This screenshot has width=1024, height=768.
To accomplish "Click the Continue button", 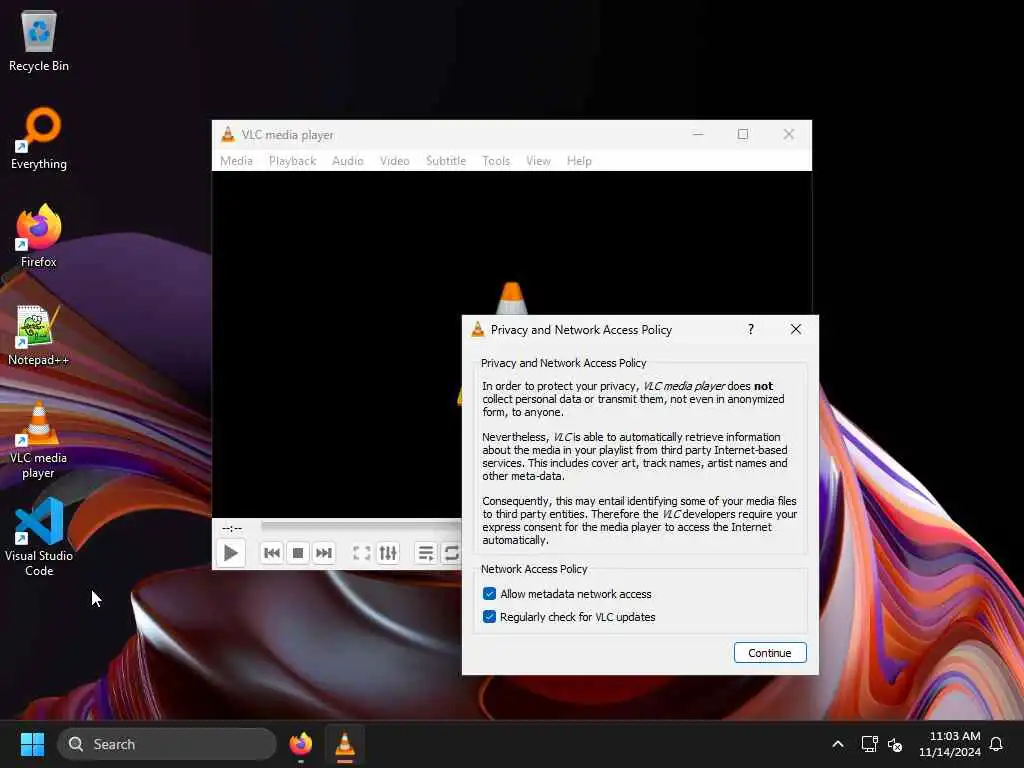I will (x=770, y=652).
